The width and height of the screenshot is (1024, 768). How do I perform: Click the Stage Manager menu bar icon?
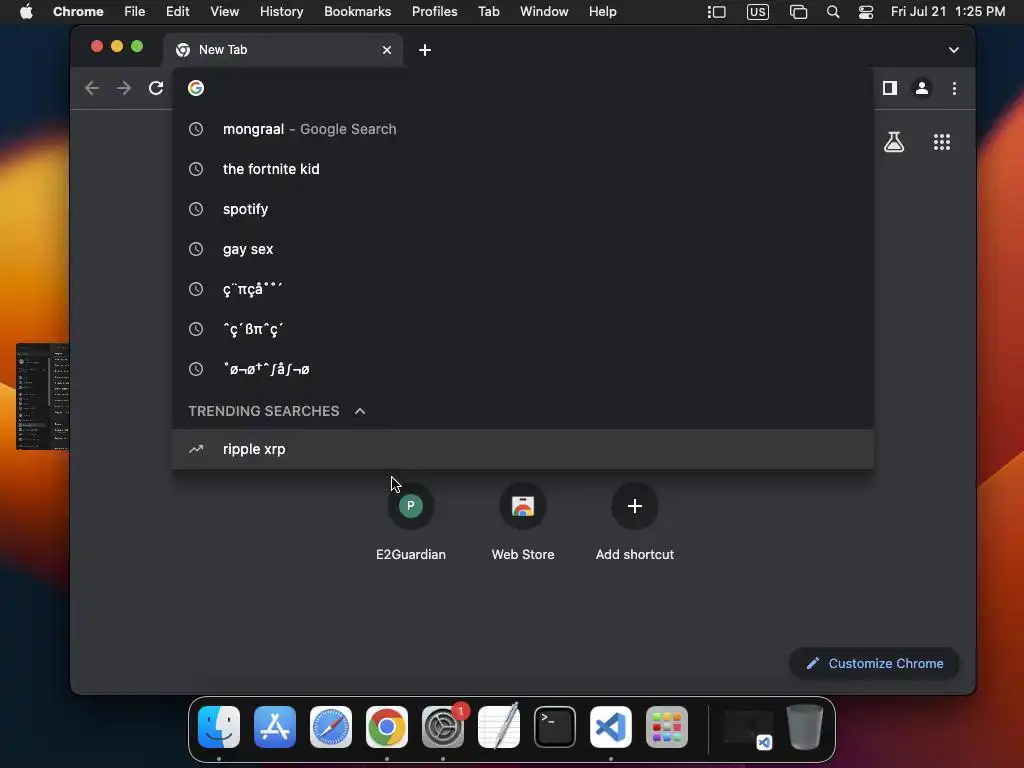(x=716, y=12)
